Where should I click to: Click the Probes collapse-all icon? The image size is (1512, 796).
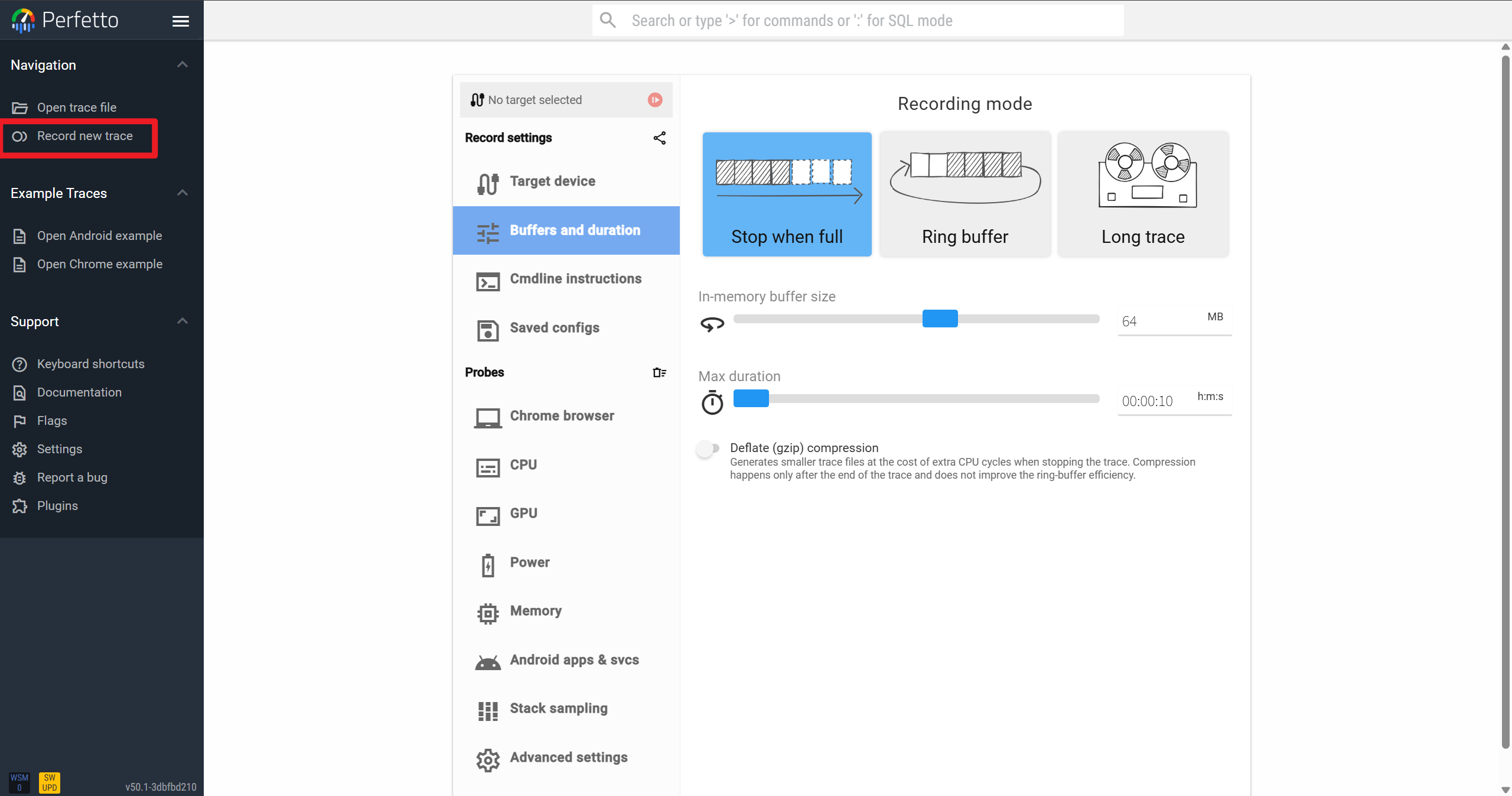(x=659, y=372)
